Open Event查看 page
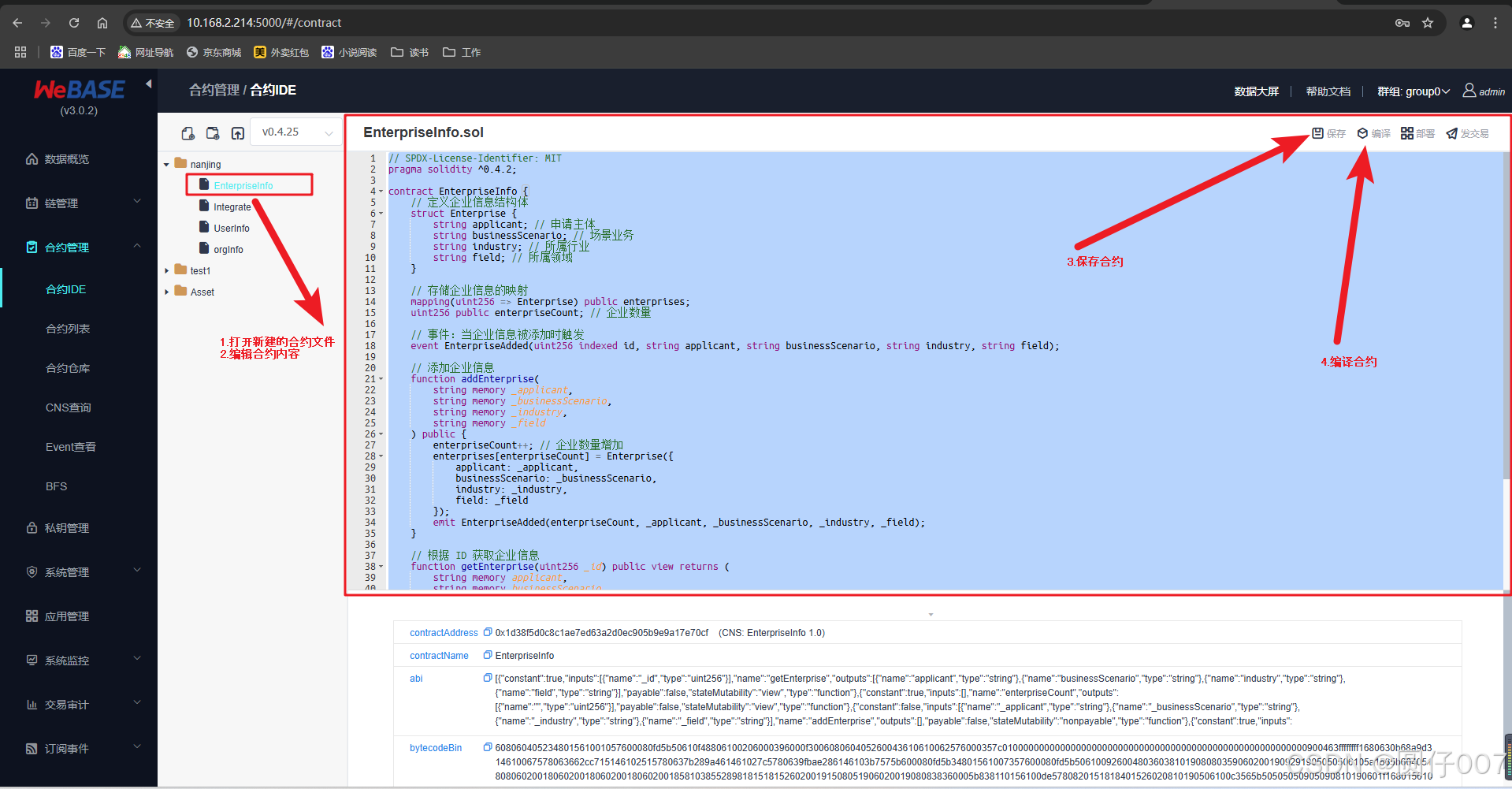Image resolution: width=1512 pixels, height=789 pixels. (x=71, y=447)
